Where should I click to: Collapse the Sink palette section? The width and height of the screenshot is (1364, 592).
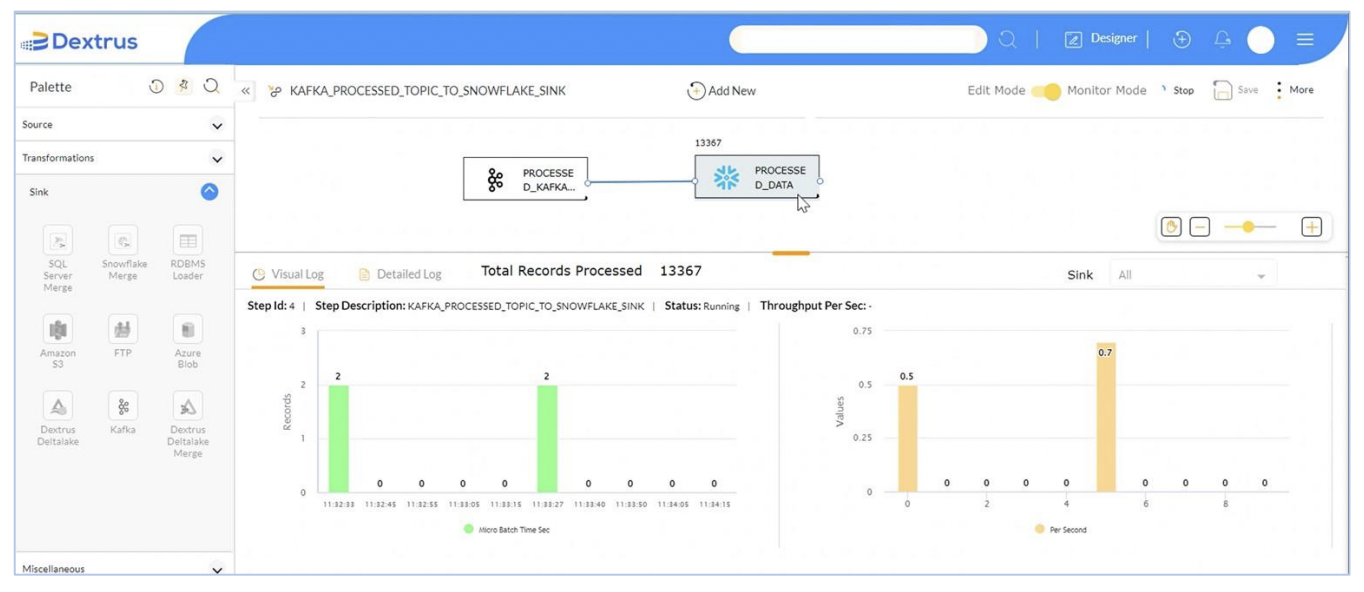(209, 191)
